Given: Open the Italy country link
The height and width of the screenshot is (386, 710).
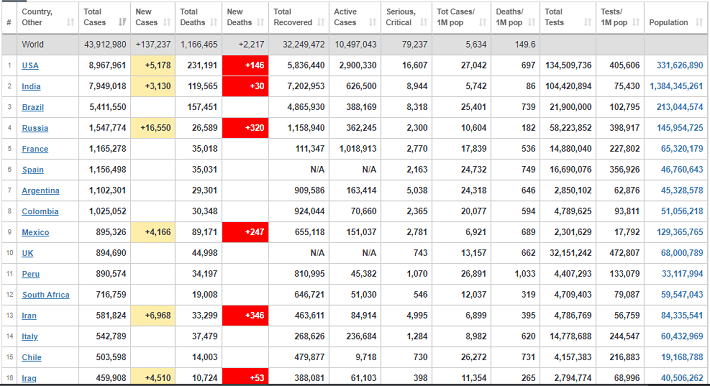Looking at the screenshot, I should [30, 337].
